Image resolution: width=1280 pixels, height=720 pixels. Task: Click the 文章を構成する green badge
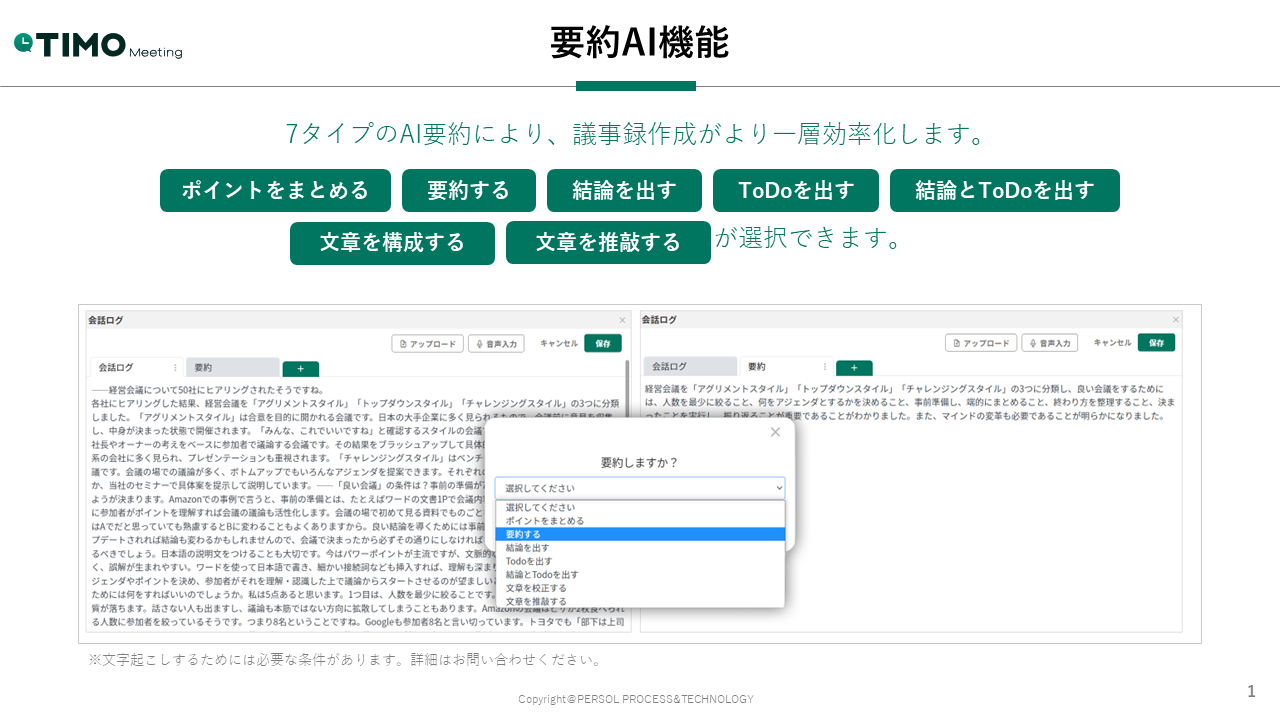(392, 243)
